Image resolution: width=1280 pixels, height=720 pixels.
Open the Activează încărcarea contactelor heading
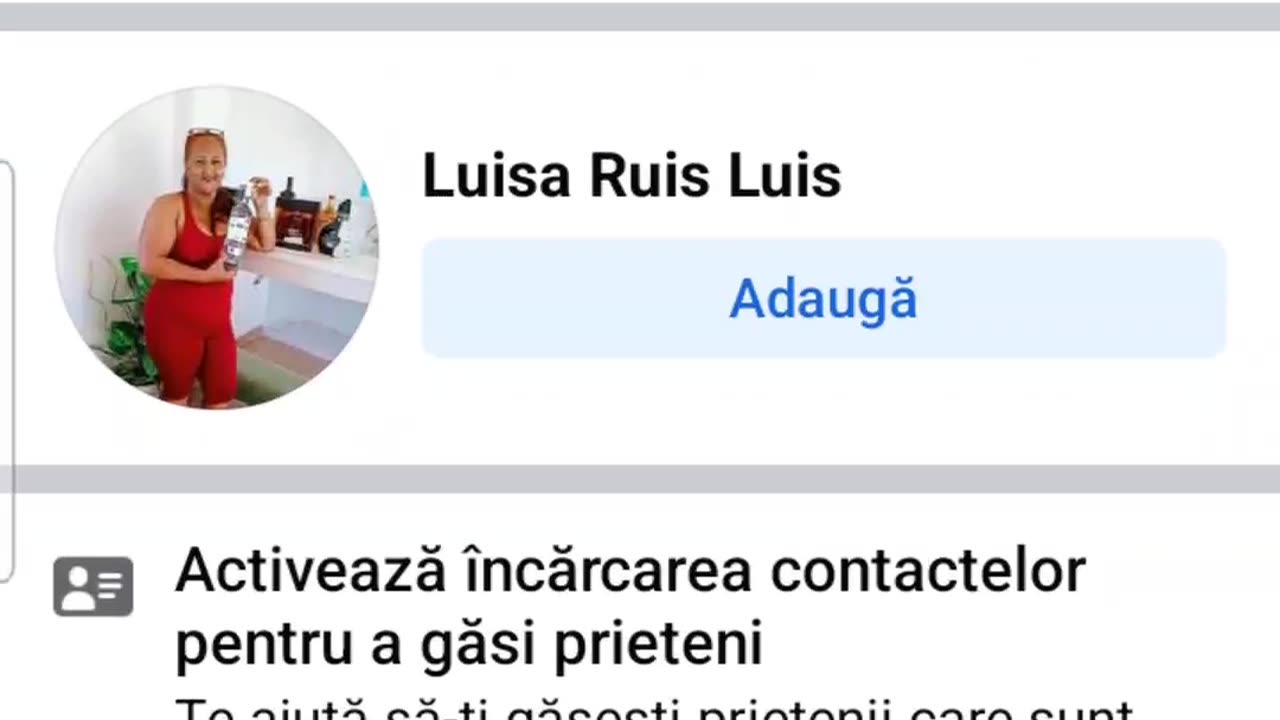[x=630, y=571]
